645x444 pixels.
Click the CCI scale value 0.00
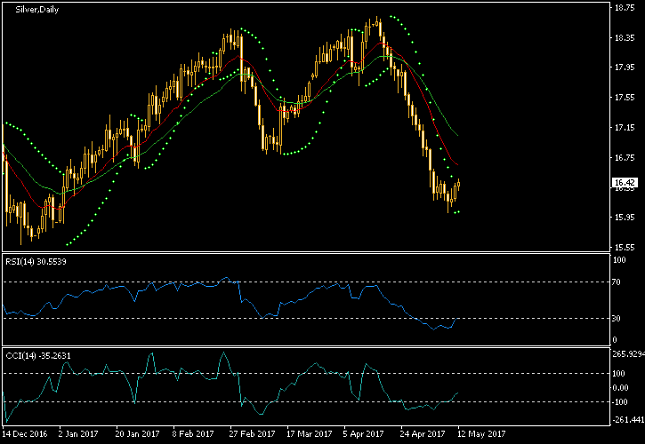click(620, 388)
